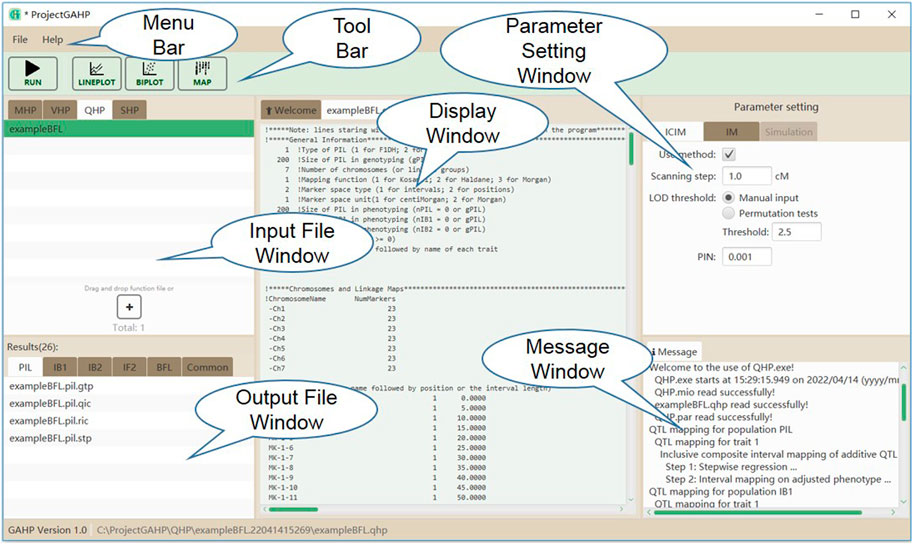Switch to the MHP tab

pos(25,110)
